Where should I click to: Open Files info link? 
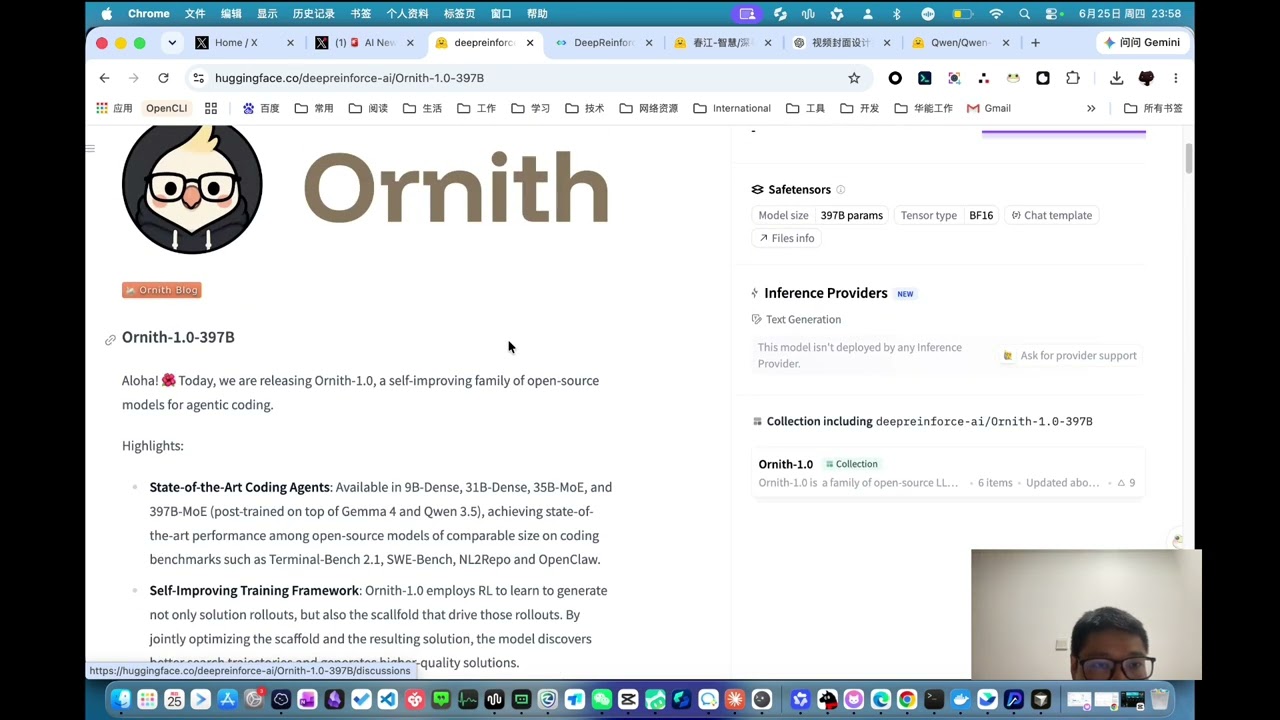pos(787,238)
